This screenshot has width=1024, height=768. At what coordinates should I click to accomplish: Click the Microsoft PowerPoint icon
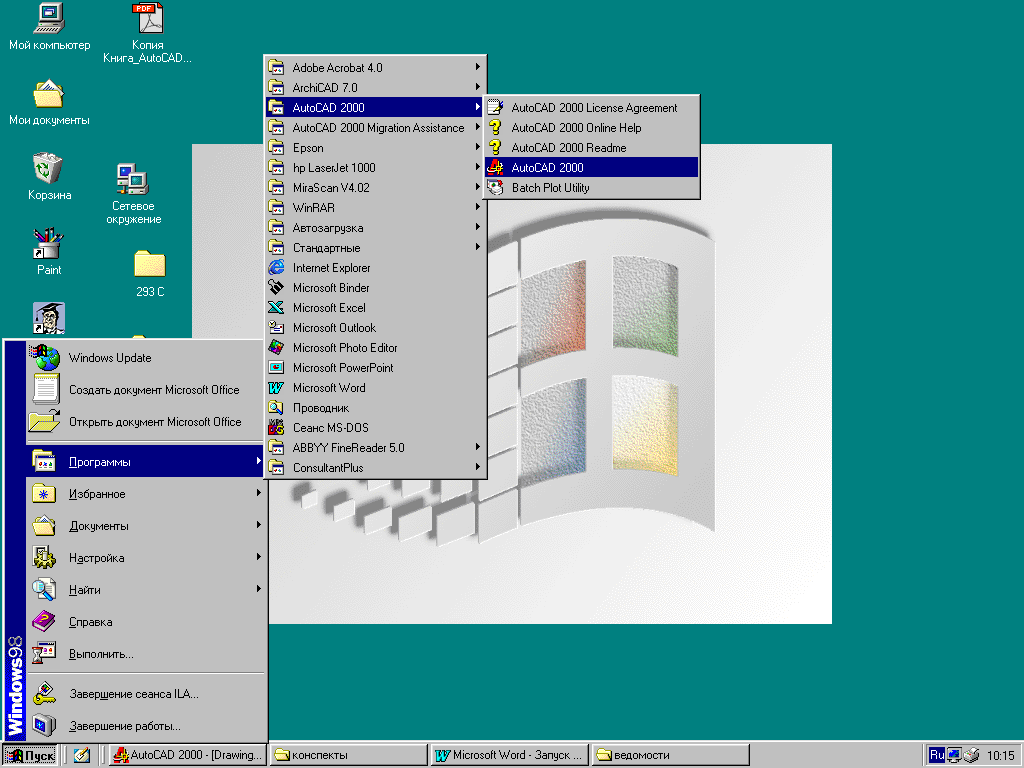(276, 368)
